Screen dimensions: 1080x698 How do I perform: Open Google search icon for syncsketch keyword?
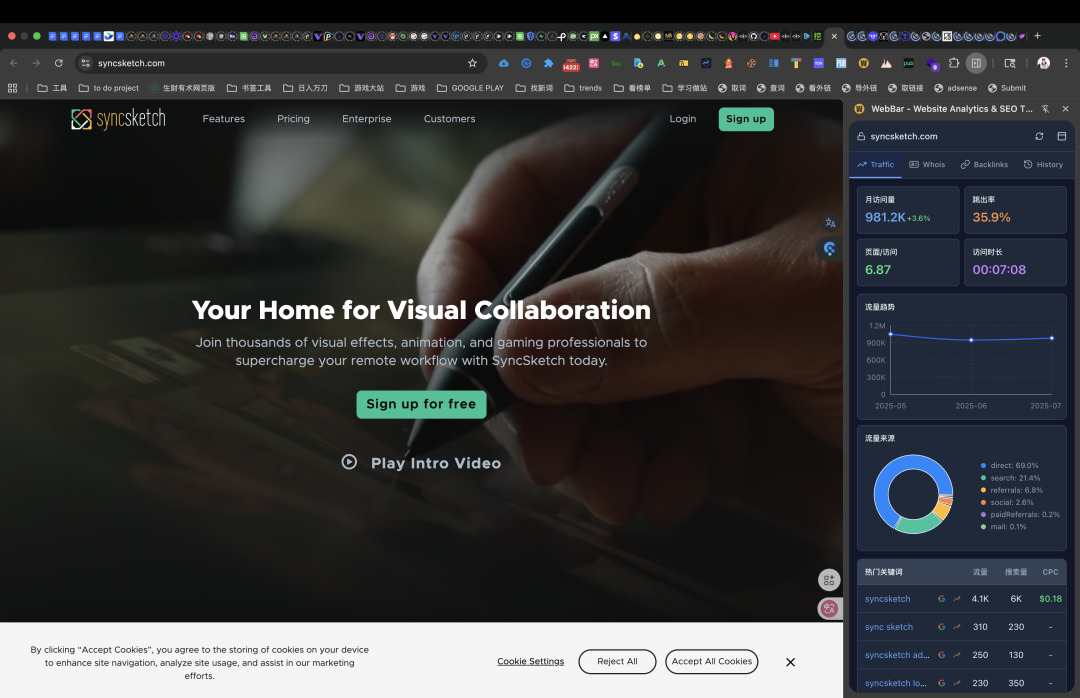click(942, 599)
